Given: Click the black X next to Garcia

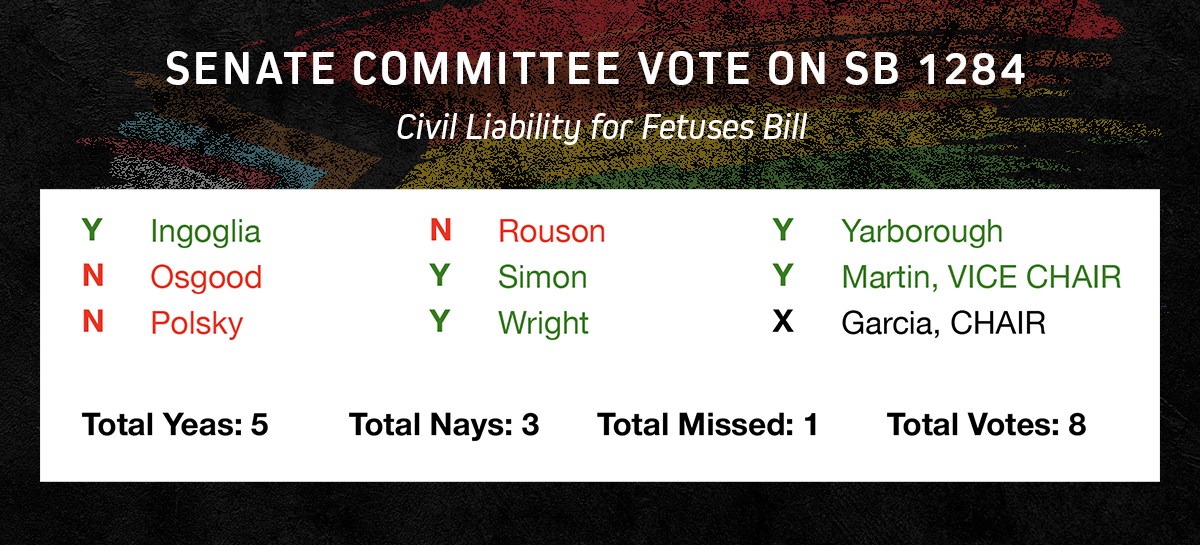Looking at the screenshot, I should pyautogui.click(x=783, y=322).
